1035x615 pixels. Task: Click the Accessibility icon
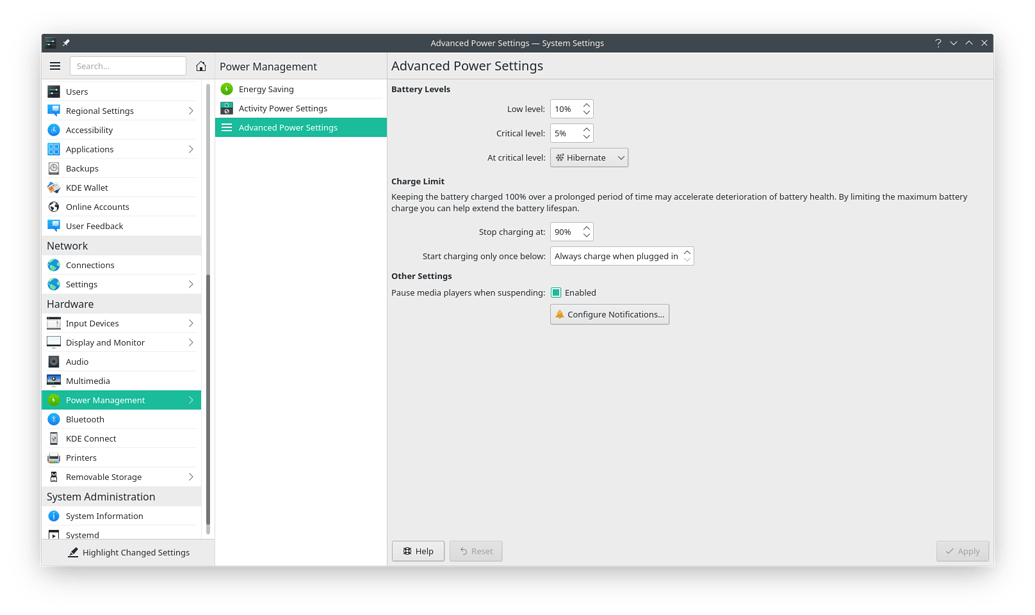[54, 130]
